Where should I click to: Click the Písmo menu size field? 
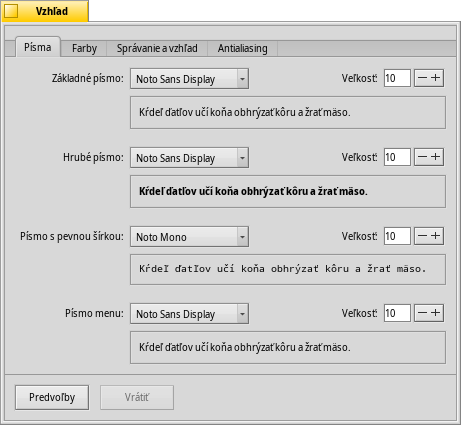click(x=397, y=313)
